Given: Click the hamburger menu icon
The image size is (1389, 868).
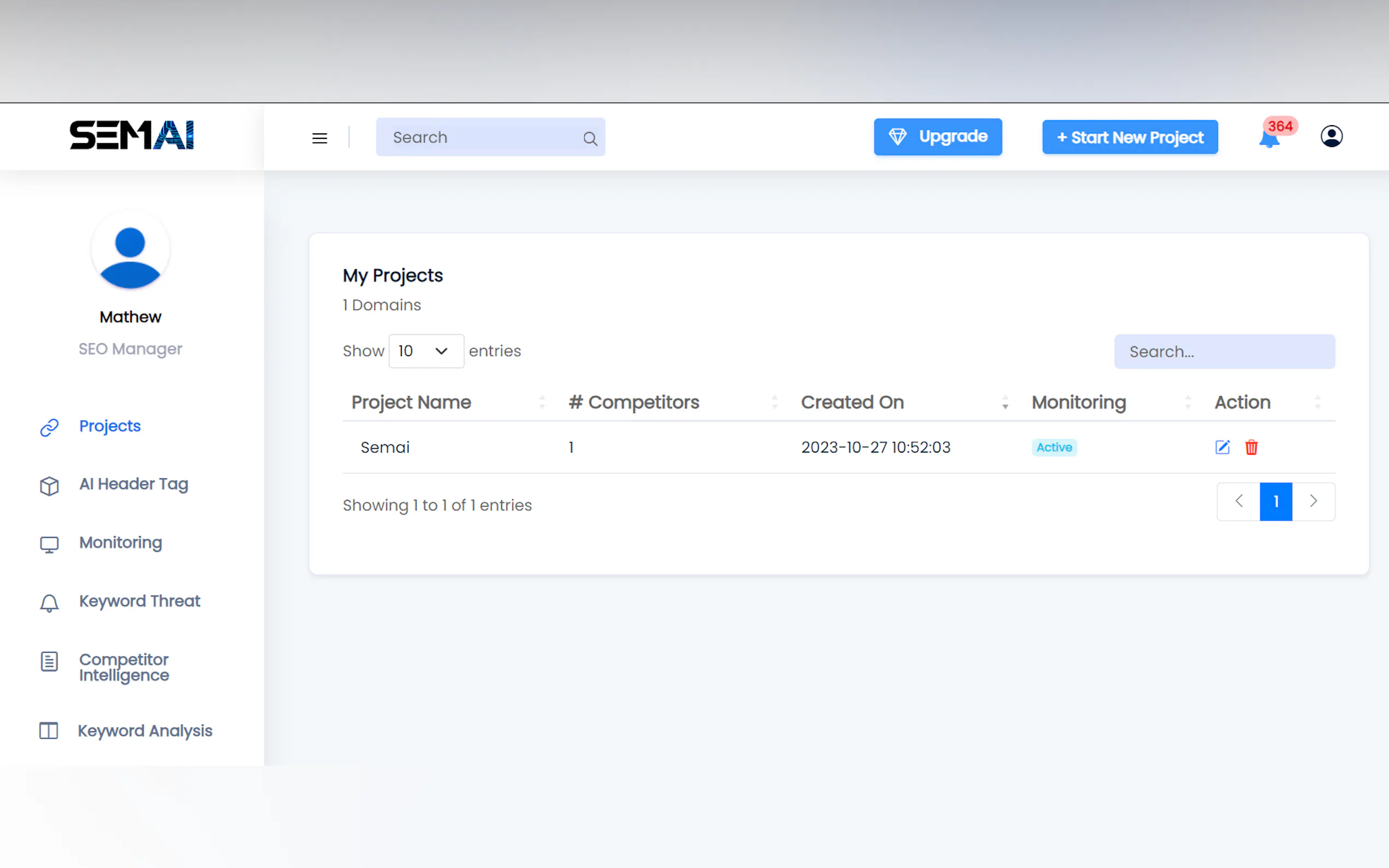Looking at the screenshot, I should tap(319, 138).
